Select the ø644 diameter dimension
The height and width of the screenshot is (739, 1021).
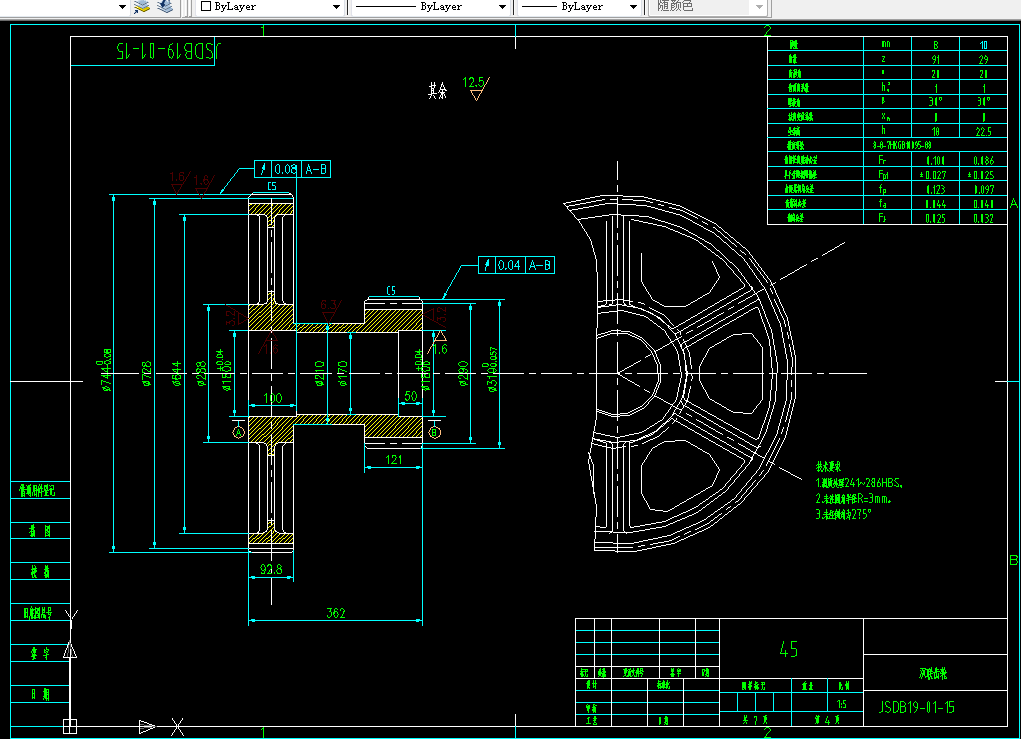(177, 374)
